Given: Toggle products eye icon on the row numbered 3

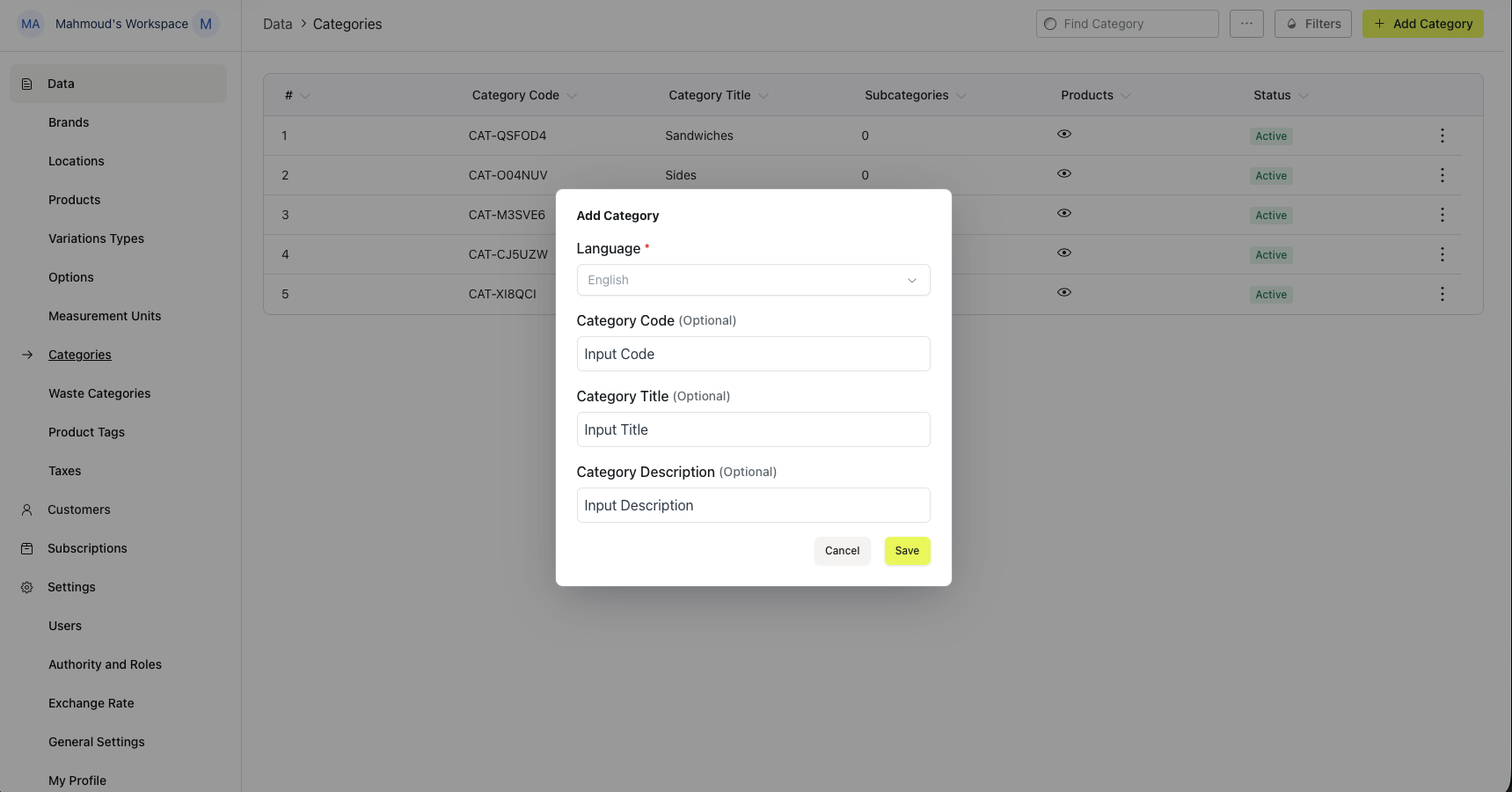Looking at the screenshot, I should tap(1064, 213).
